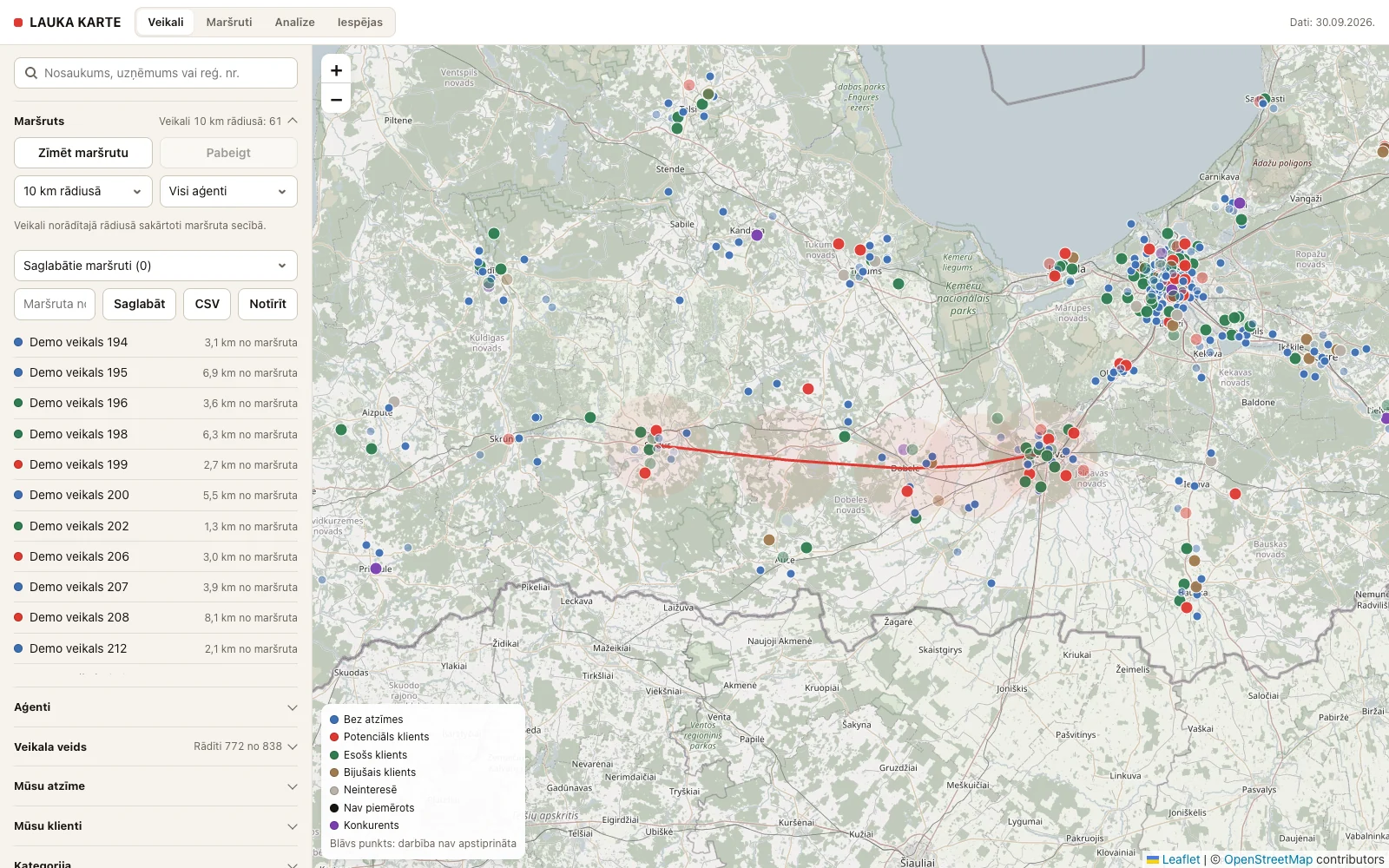The height and width of the screenshot is (868, 1389).
Task: Collapse the Maršruts section chevron
Action: [293, 121]
